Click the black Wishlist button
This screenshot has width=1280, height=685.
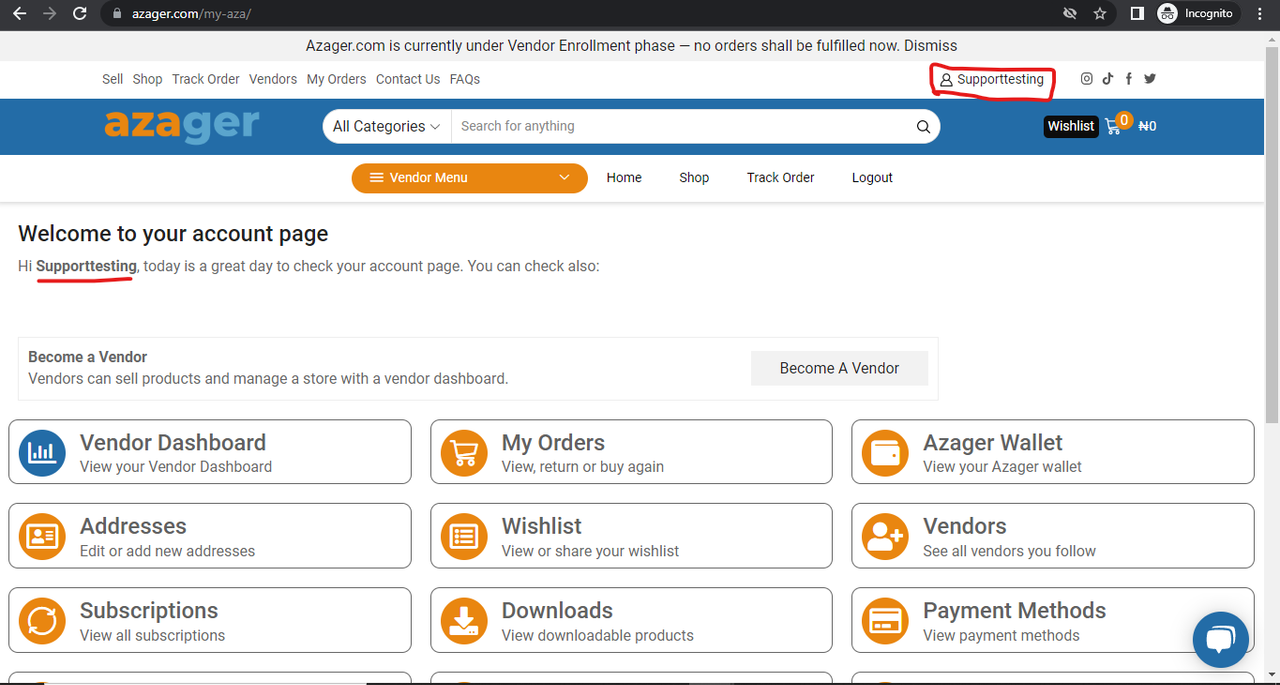tap(1071, 126)
